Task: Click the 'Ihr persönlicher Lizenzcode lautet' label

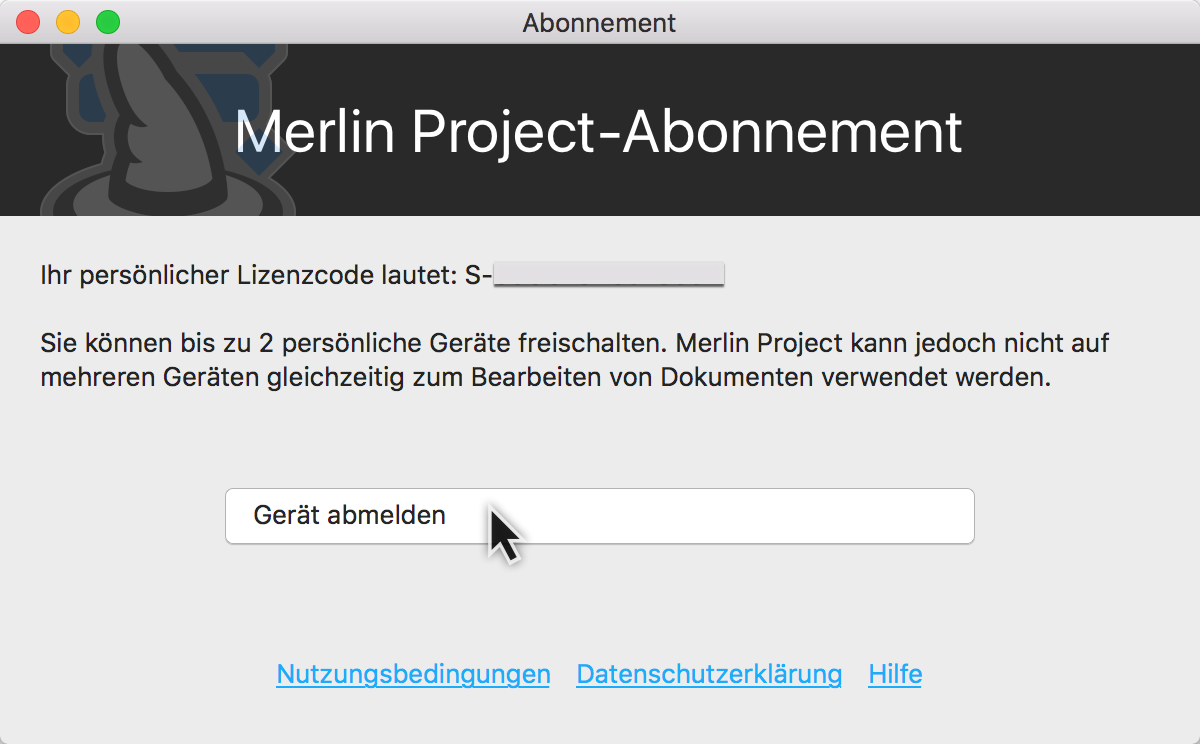Action: tap(249, 276)
